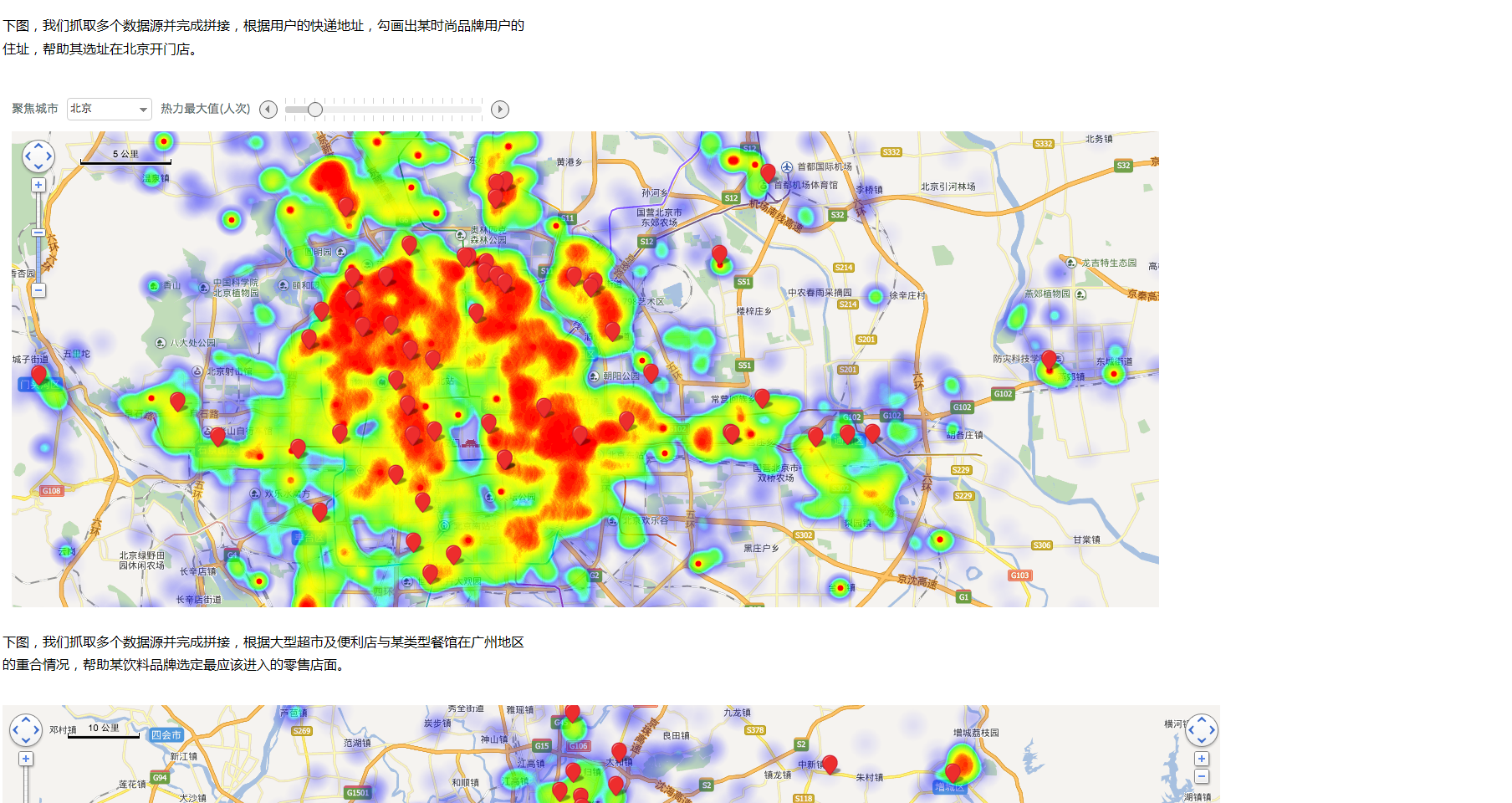
Task: Click the left pan control on the Guangzhou map
Action: pos(25,729)
